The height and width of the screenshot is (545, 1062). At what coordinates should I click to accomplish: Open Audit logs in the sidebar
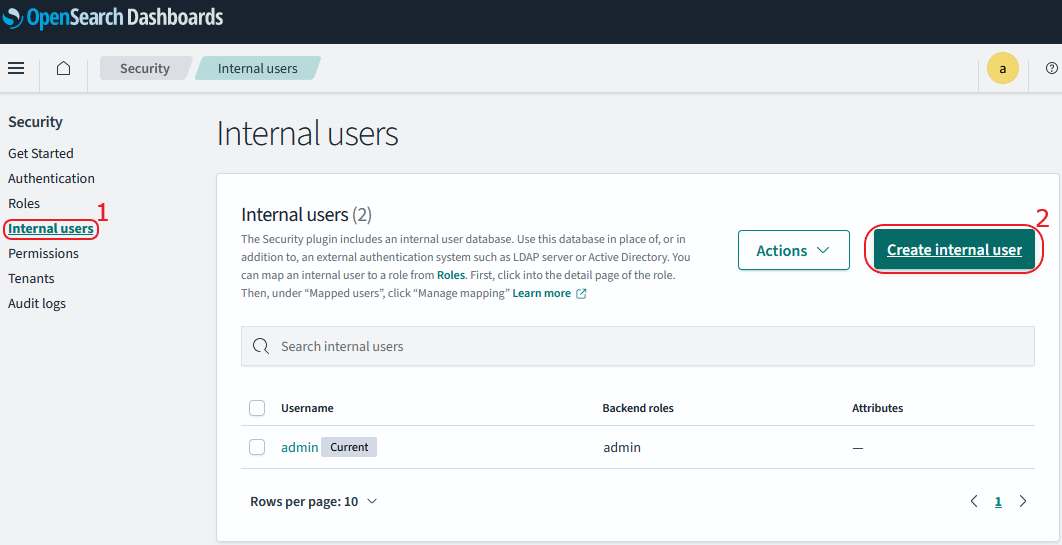pyautogui.click(x=37, y=304)
